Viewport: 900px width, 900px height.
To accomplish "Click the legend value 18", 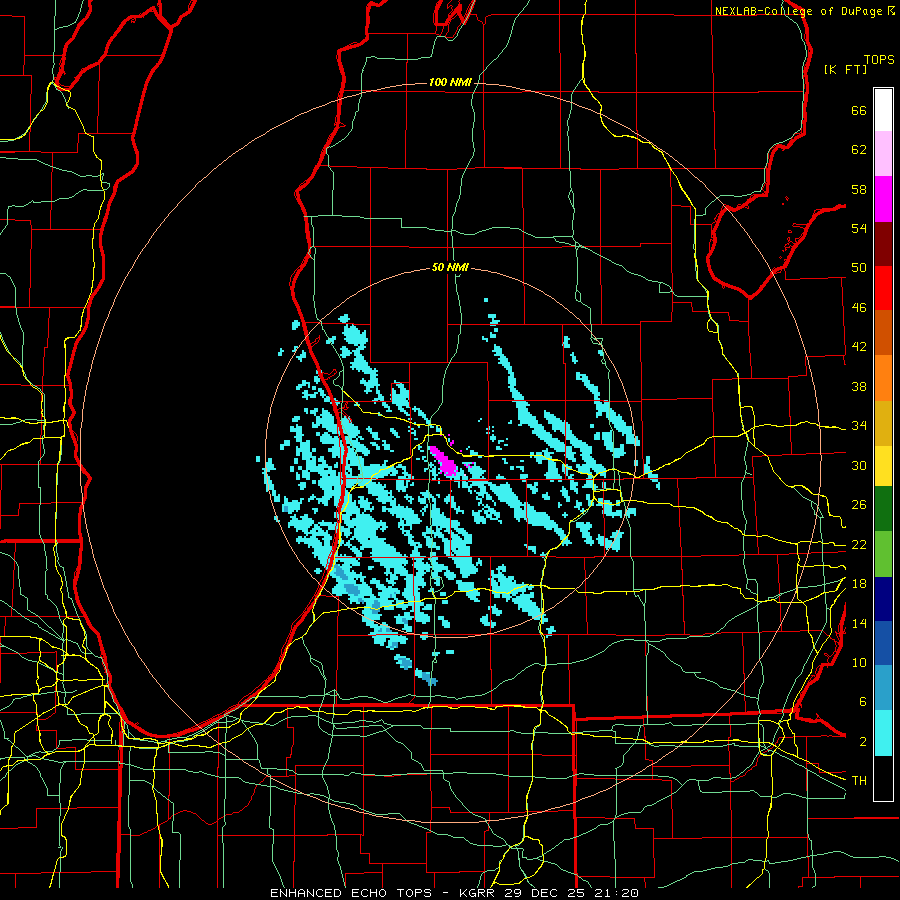I will (x=859, y=584).
